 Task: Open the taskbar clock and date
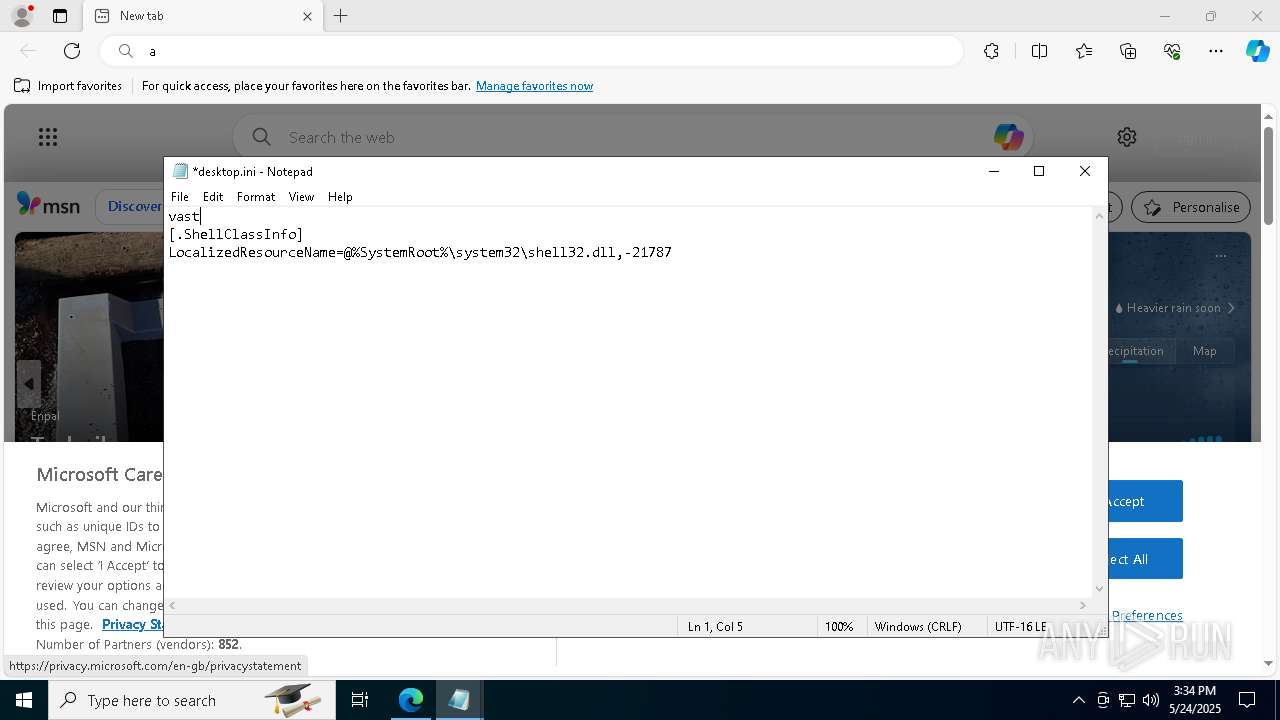click(1194, 700)
